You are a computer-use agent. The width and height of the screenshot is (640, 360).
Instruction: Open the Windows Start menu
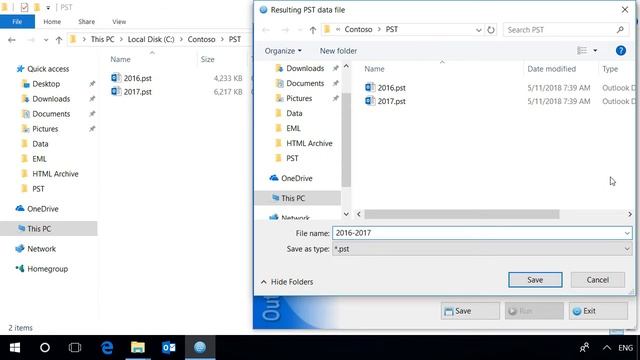point(15,348)
